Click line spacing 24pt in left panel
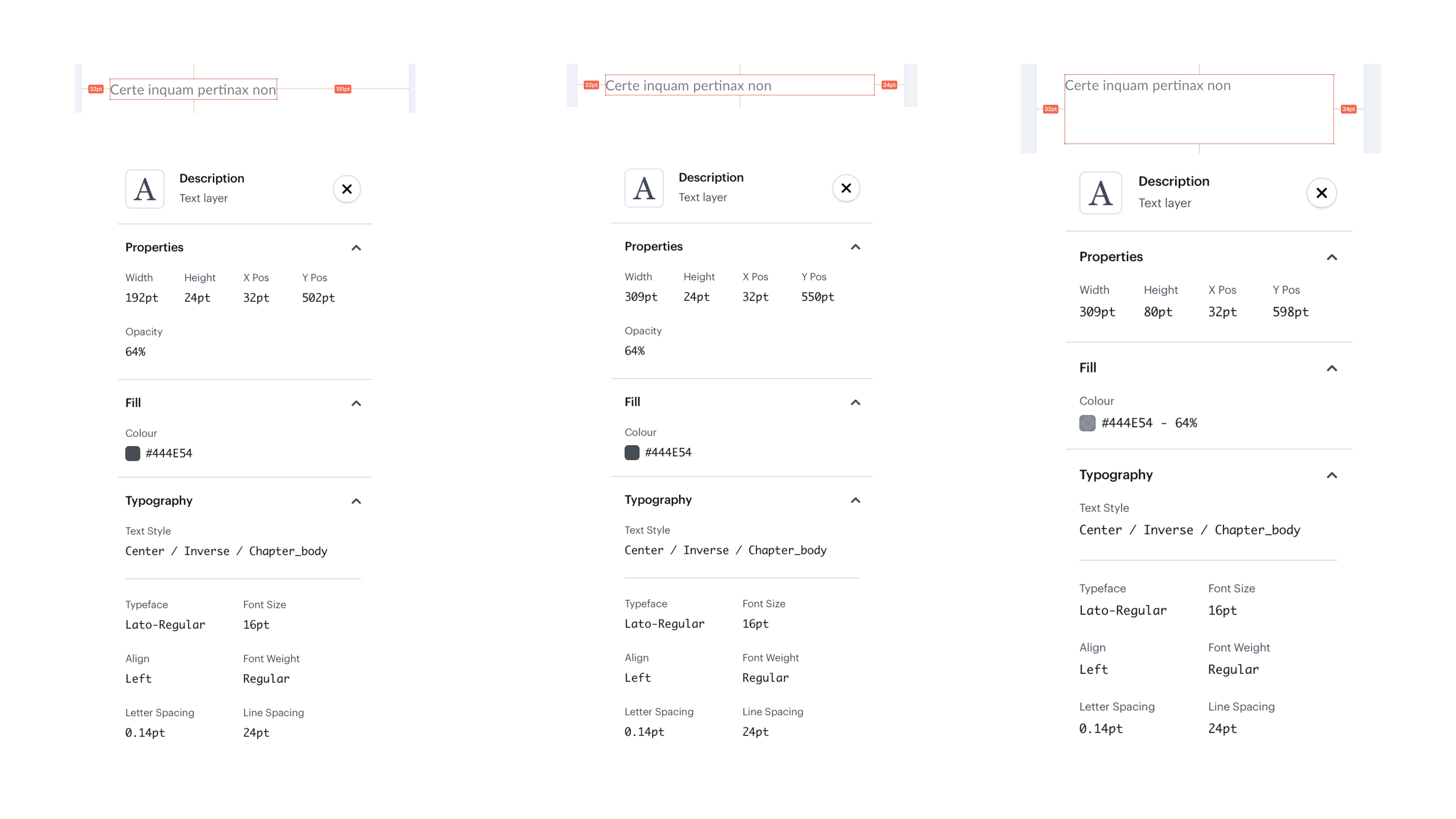This screenshot has width=1456, height=819. tap(256, 733)
